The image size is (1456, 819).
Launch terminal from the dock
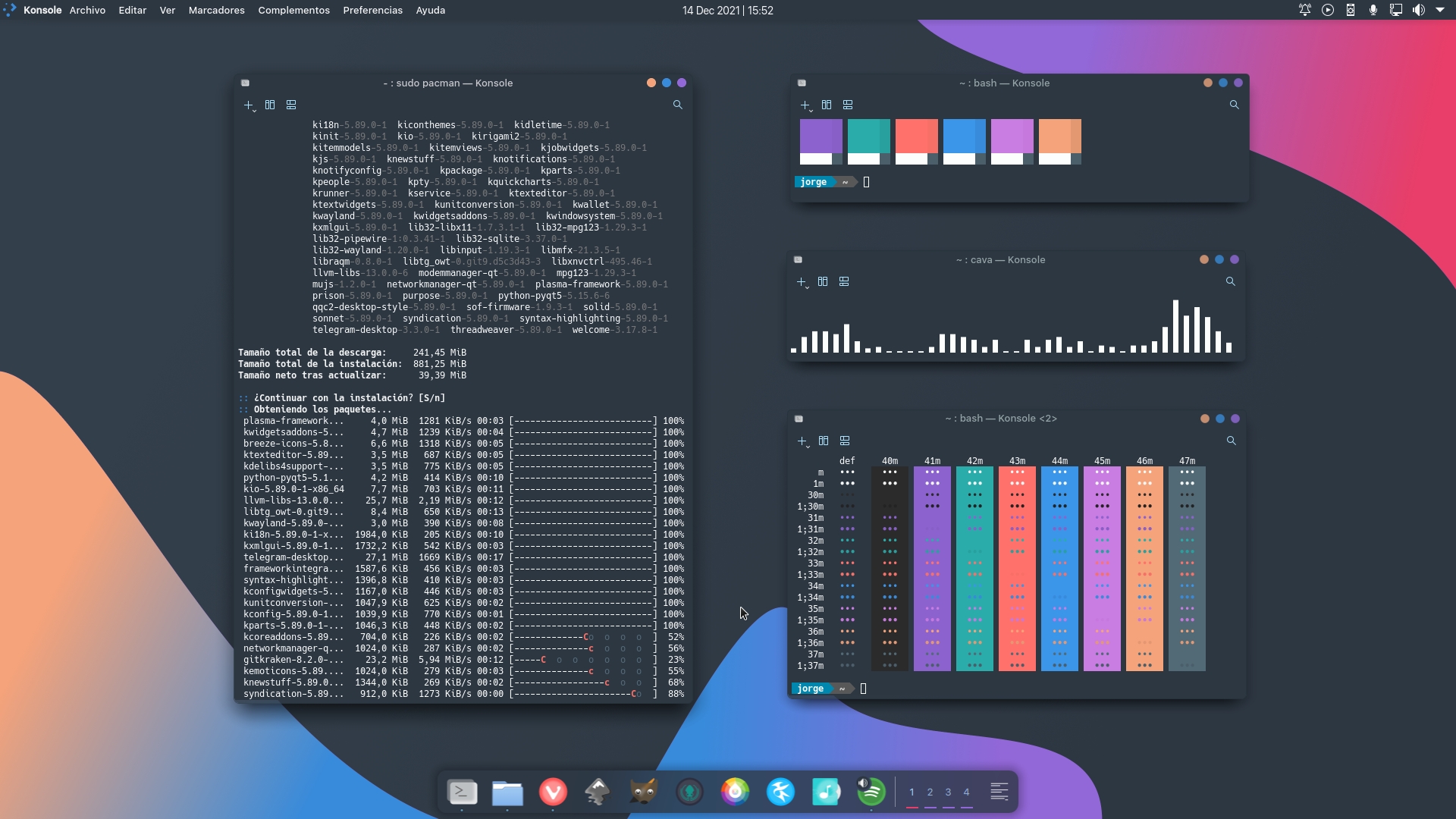462,792
